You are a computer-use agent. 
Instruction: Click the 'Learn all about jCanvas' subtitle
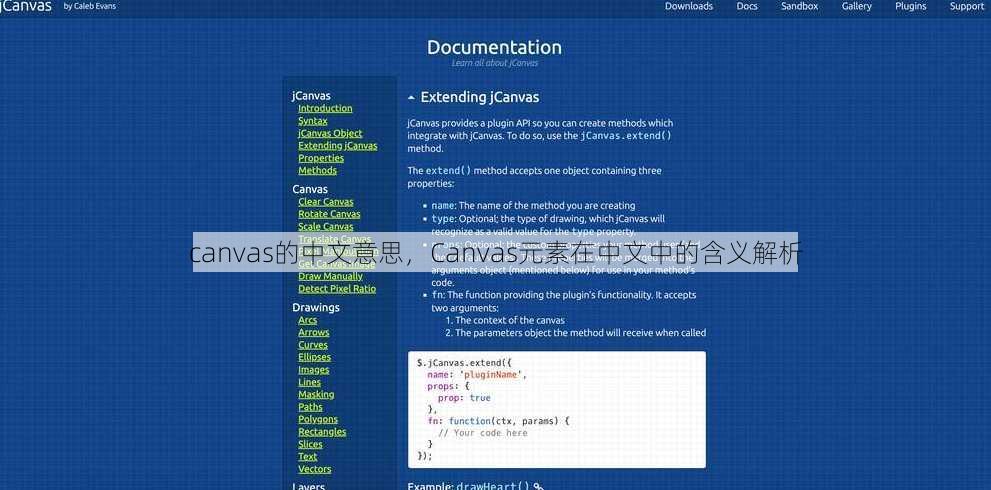[495, 63]
